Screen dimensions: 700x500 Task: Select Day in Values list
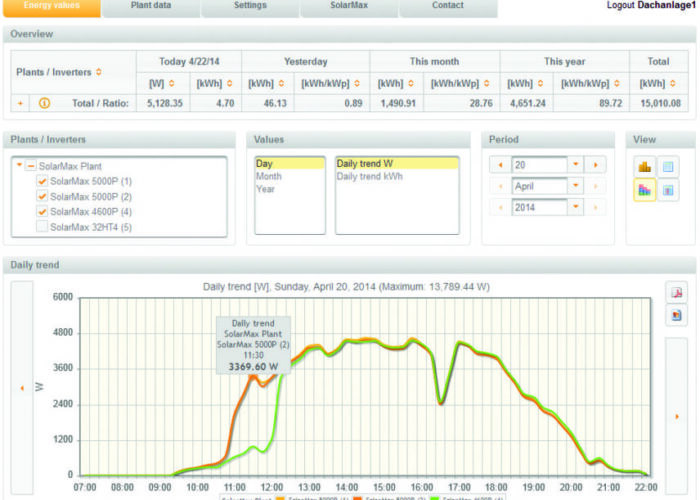(x=290, y=163)
